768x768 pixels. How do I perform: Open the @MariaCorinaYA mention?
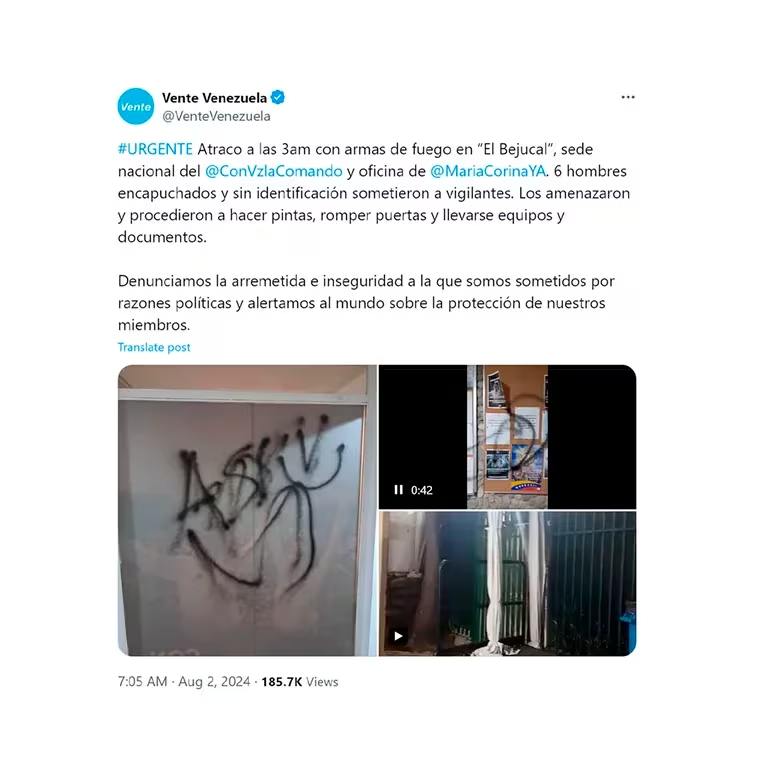tap(488, 171)
